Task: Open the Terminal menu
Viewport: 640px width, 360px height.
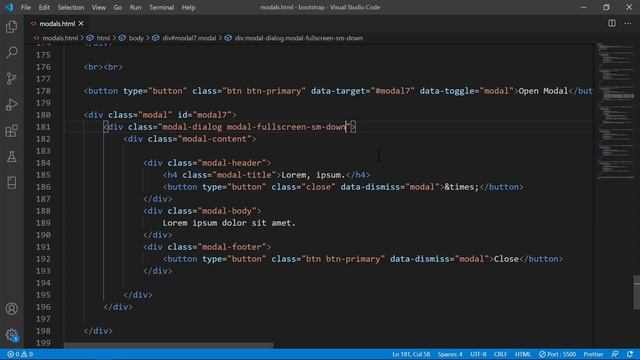Action: (161, 7)
